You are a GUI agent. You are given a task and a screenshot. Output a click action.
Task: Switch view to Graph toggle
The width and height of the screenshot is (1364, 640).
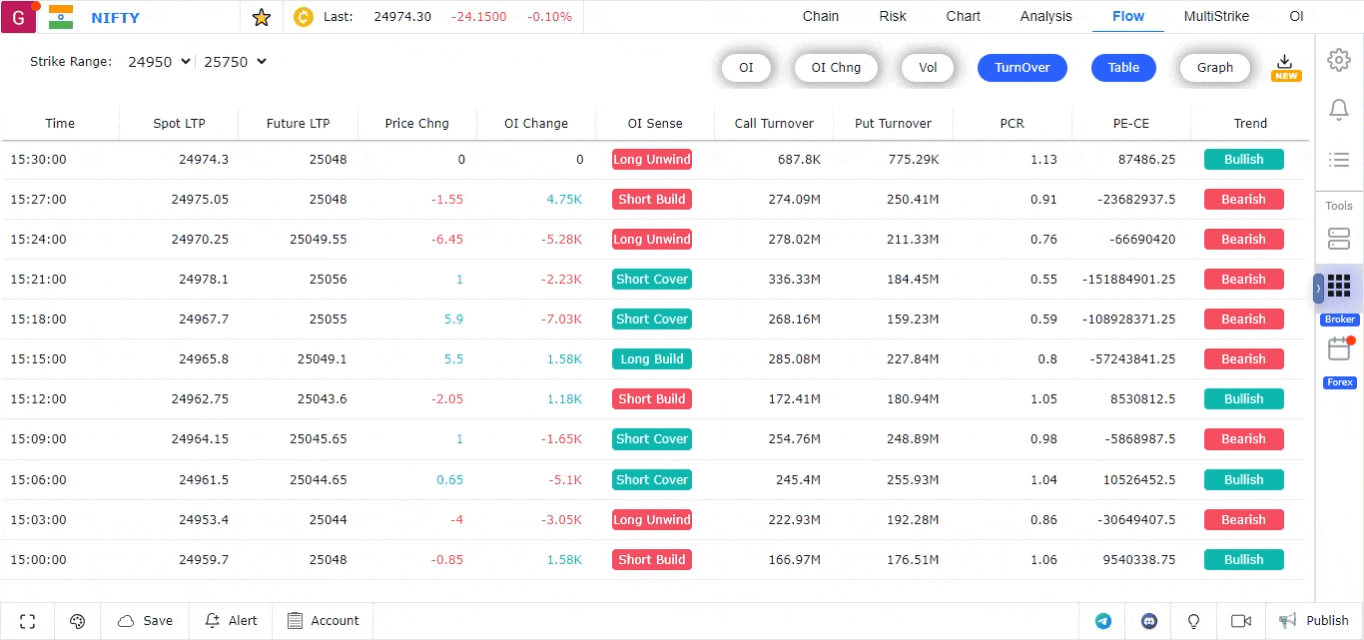[x=1214, y=68]
